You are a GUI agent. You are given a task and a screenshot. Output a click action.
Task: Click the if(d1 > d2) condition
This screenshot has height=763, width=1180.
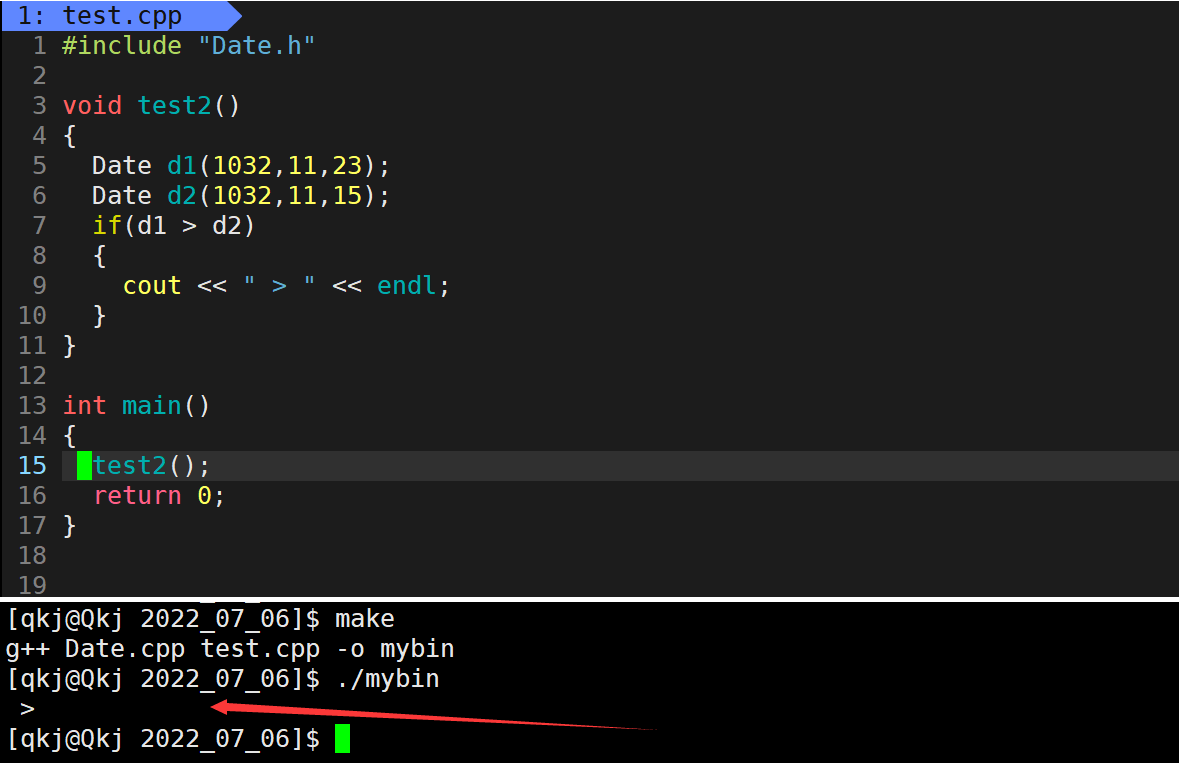pyautogui.click(x=174, y=226)
